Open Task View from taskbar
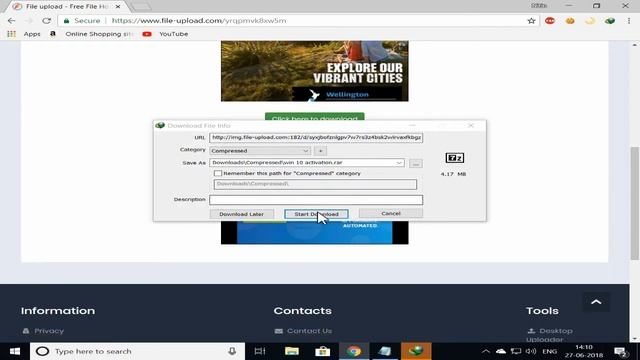The height and width of the screenshot is (360, 640). tap(260, 351)
